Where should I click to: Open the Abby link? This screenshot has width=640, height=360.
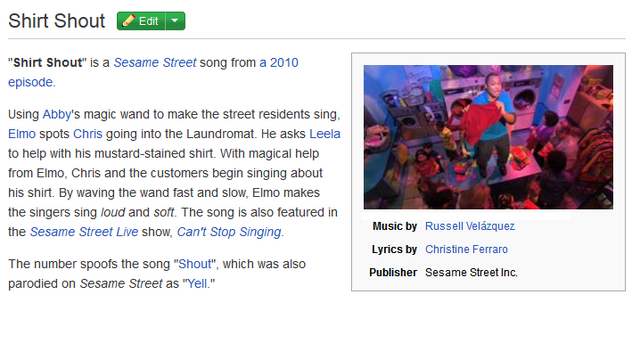pyautogui.click(x=57, y=114)
